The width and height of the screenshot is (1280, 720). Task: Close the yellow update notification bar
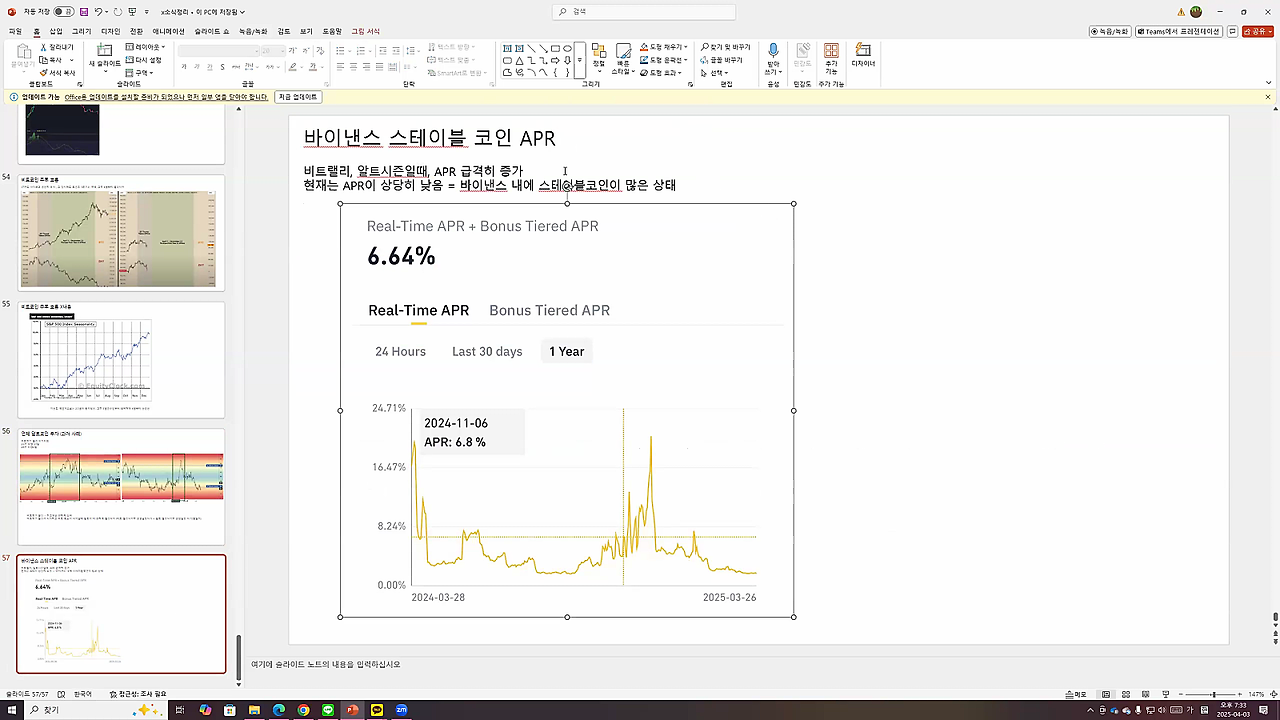[1268, 97]
